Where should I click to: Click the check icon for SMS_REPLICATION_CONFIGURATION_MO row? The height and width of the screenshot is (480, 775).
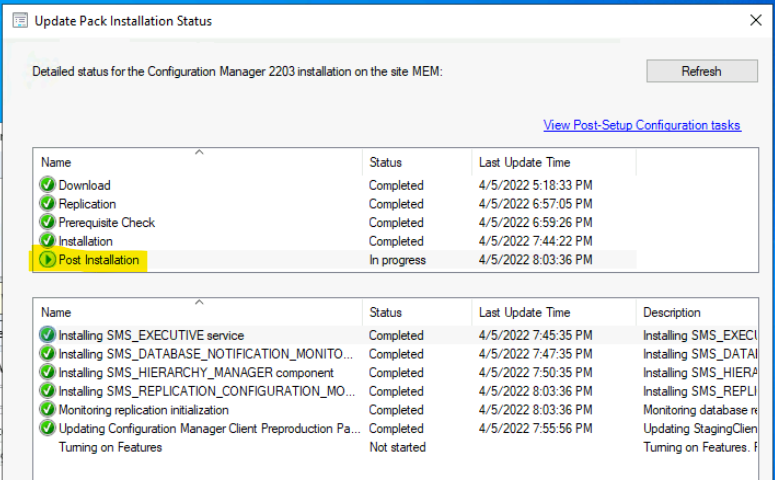tap(47, 391)
